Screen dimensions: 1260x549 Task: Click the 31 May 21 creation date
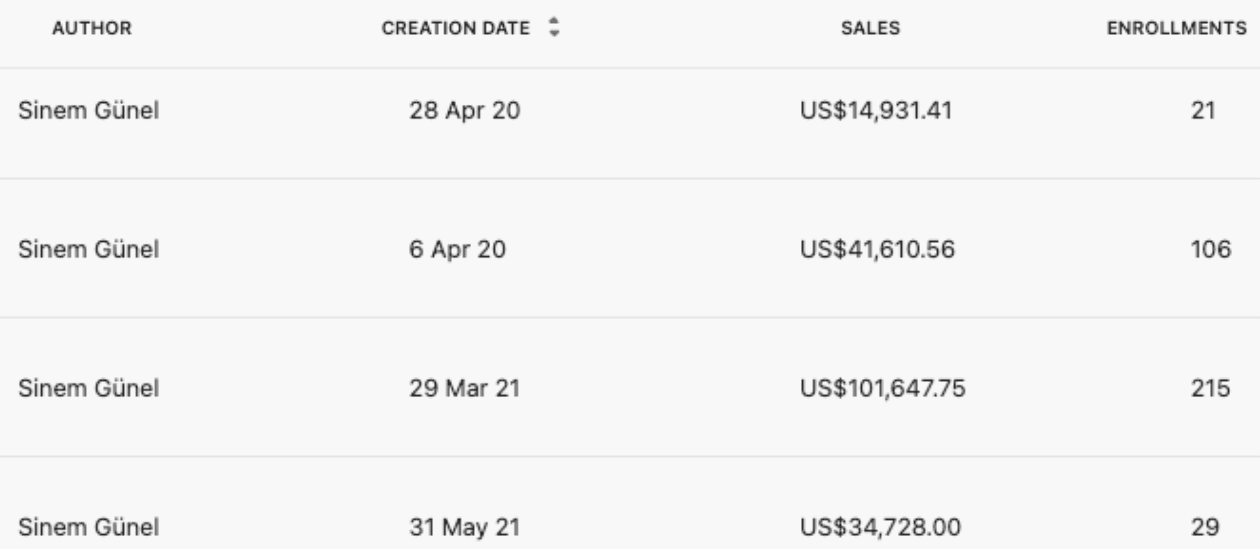(465, 526)
